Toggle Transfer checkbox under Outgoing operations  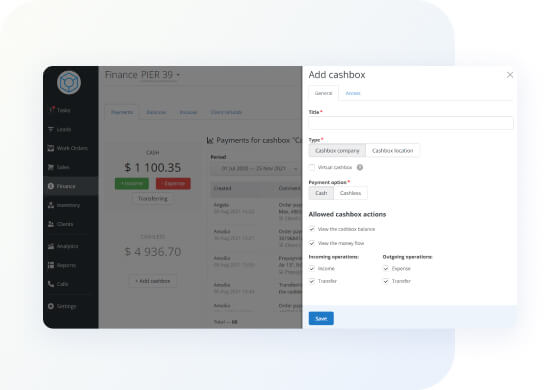pyautogui.click(x=386, y=281)
